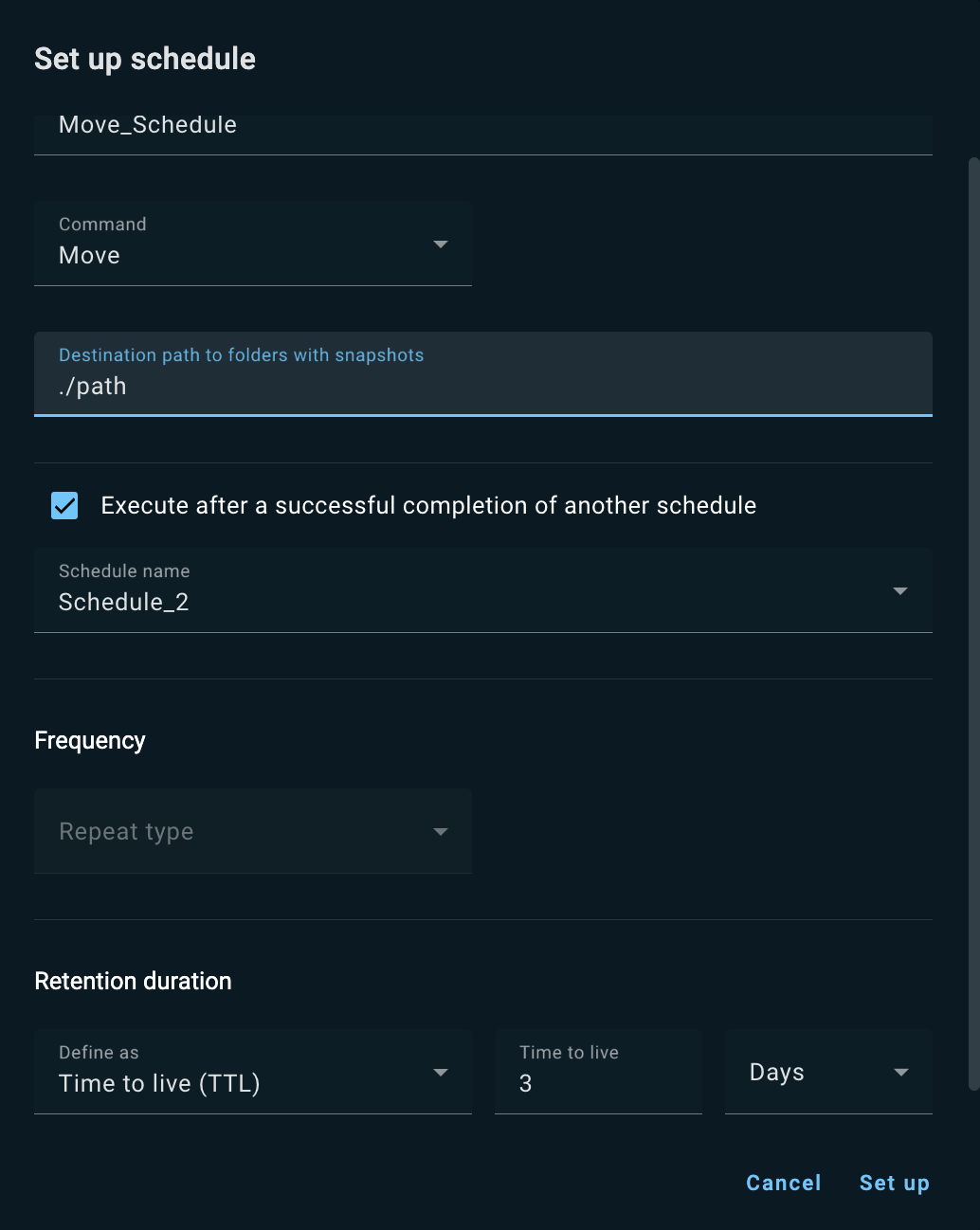Select the 'Time to live (TTL)' value
980x1230 pixels.
(159, 1083)
